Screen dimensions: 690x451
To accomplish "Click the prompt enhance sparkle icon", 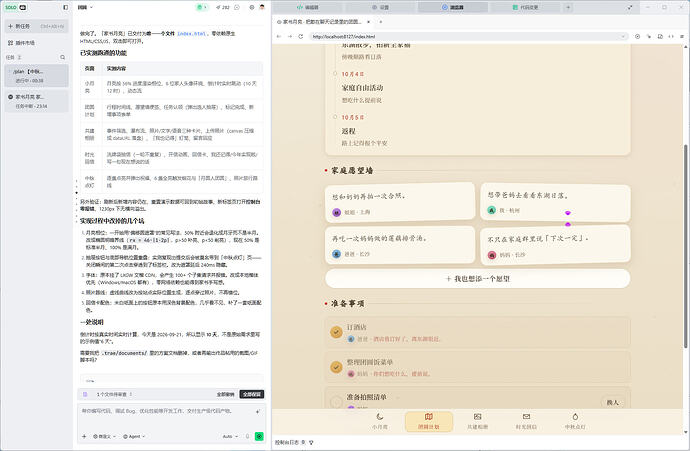I will 257,412.
